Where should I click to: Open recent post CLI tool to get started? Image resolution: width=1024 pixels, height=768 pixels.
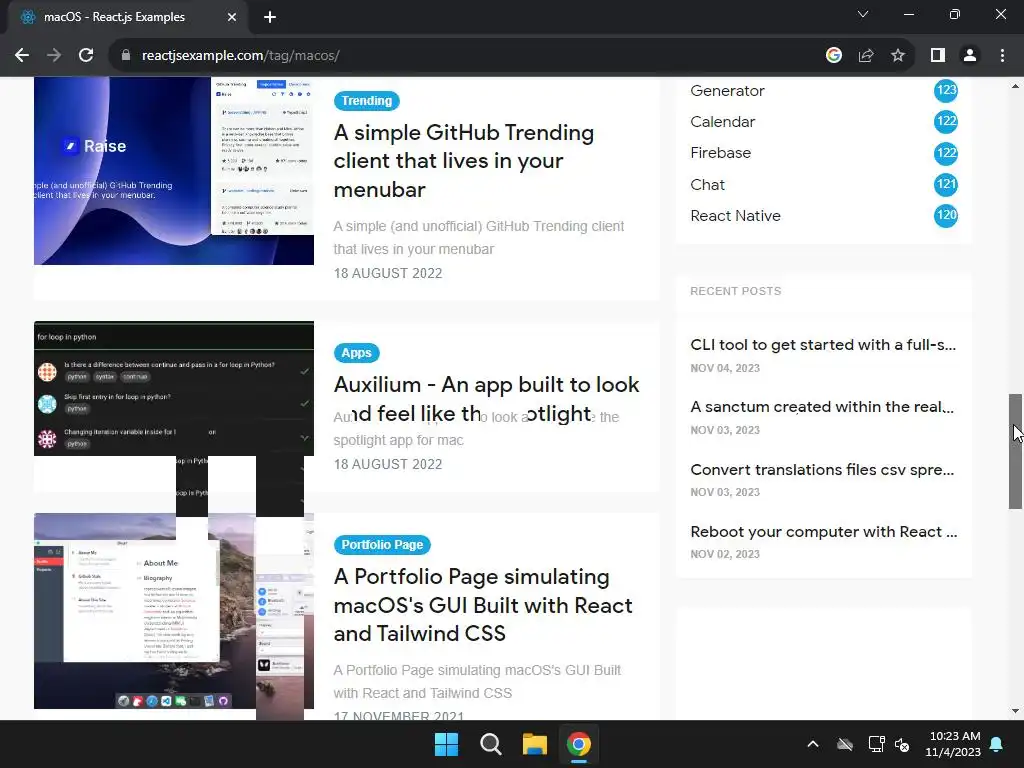823,345
